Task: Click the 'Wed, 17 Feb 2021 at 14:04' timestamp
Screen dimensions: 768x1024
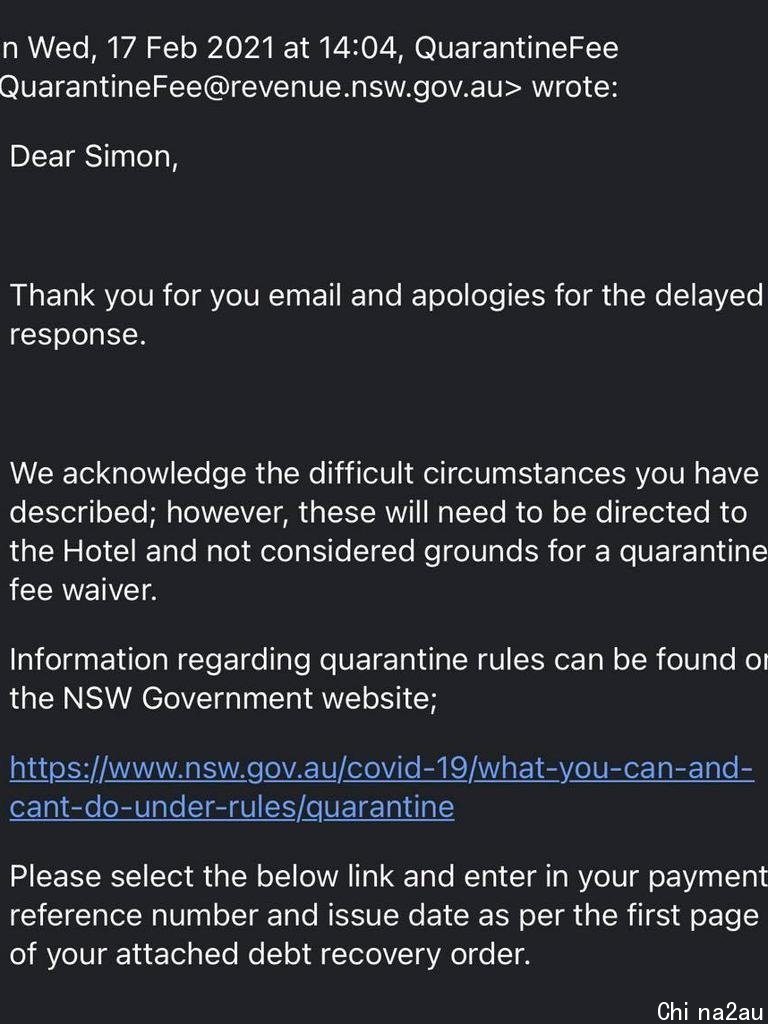Action: (x=214, y=48)
